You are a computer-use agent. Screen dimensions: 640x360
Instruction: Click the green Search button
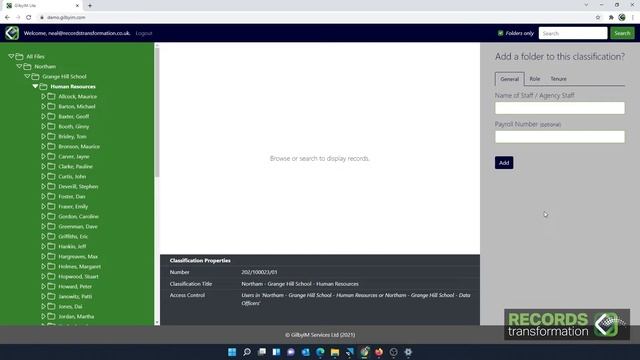[x=622, y=33]
